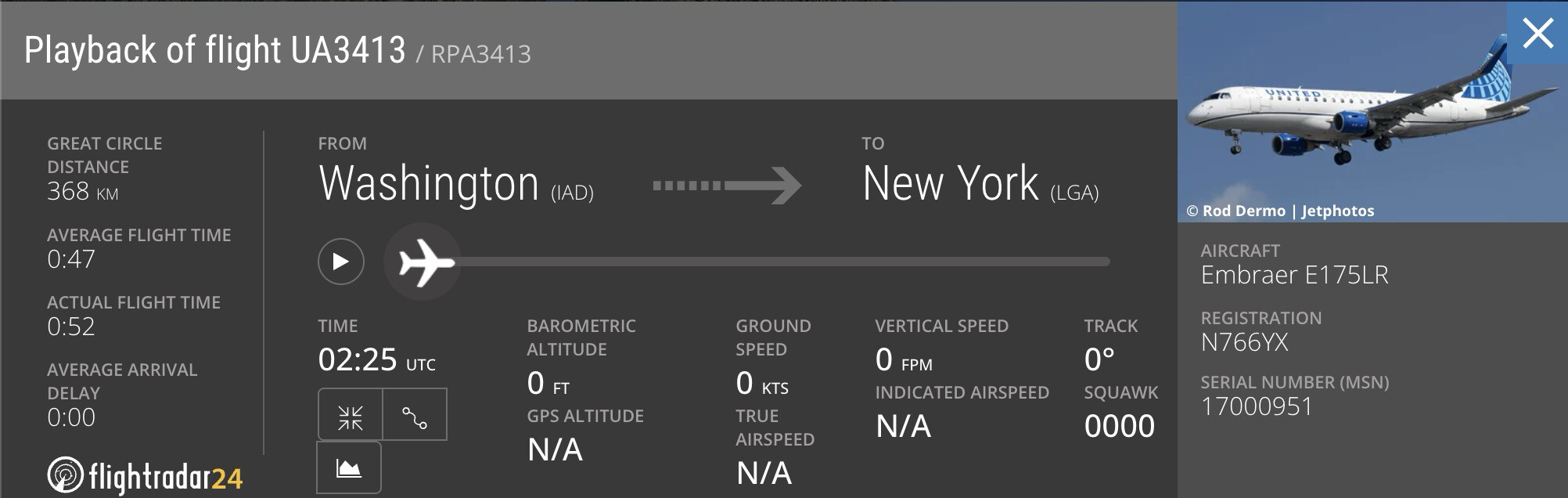The height and width of the screenshot is (498, 1568).
Task: Click the flight title UA3413
Action: click(348, 51)
